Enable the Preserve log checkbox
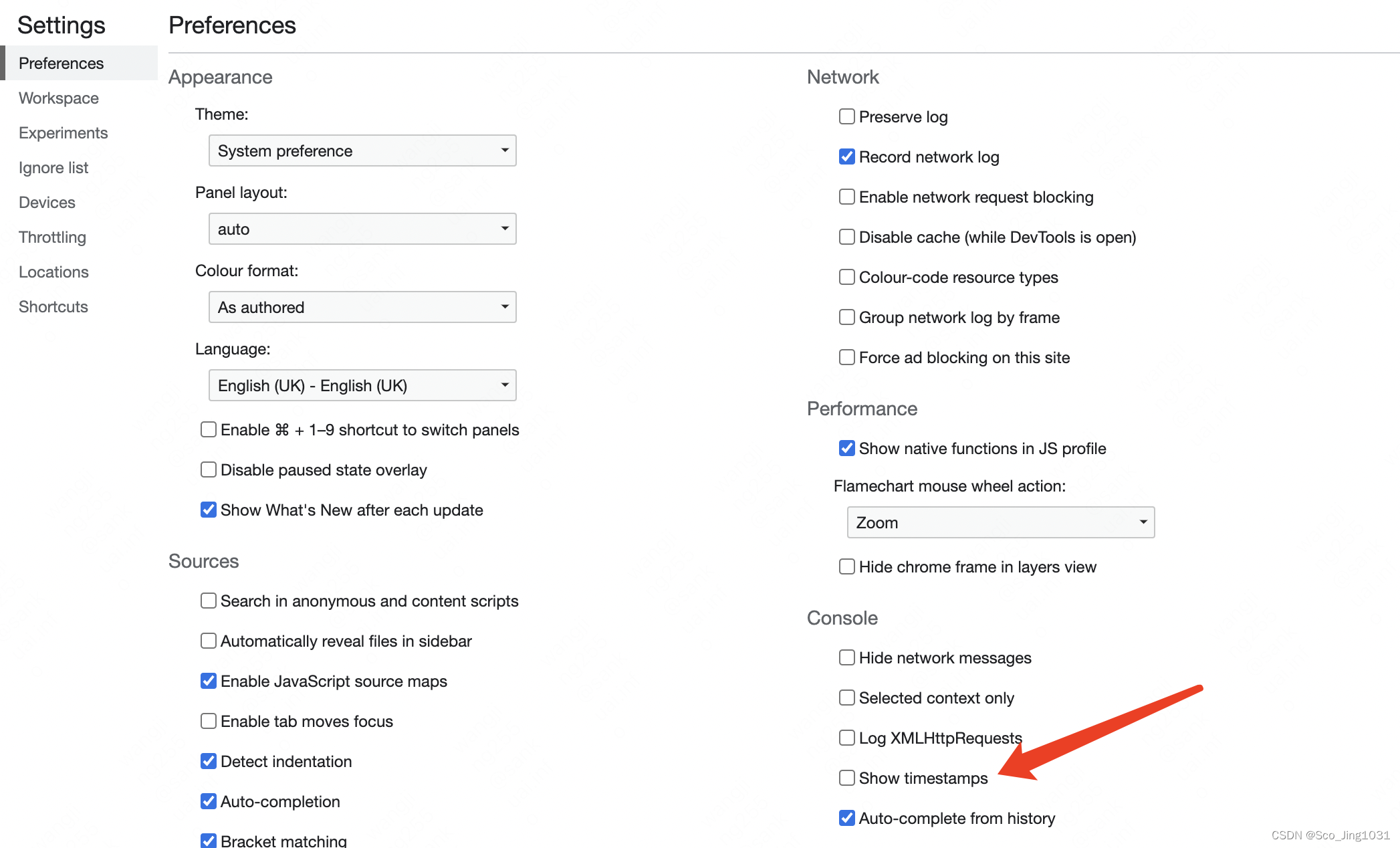The width and height of the screenshot is (1400, 848). pos(846,117)
